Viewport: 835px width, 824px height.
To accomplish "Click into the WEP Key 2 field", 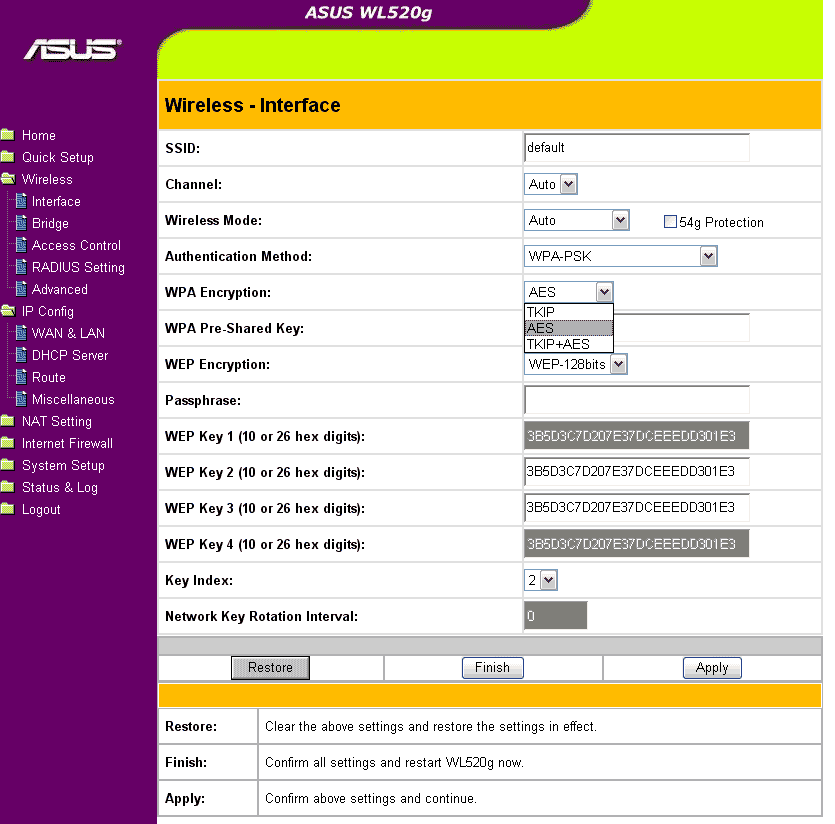I will [x=637, y=472].
